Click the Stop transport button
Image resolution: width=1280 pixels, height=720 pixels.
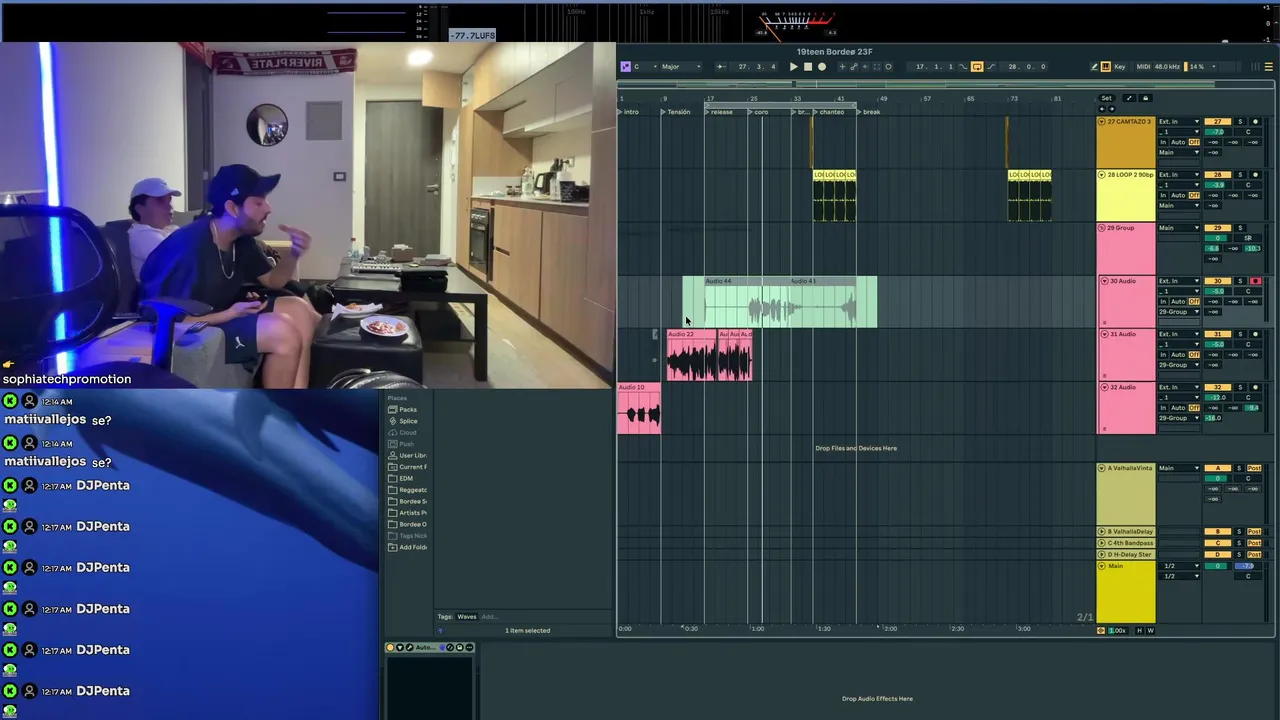(x=808, y=67)
